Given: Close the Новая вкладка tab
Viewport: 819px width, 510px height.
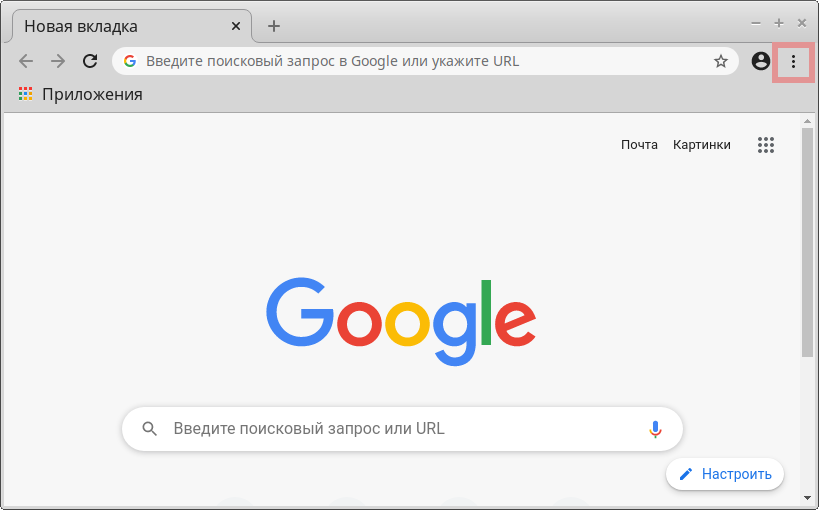Looking at the screenshot, I should (x=236, y=26).
